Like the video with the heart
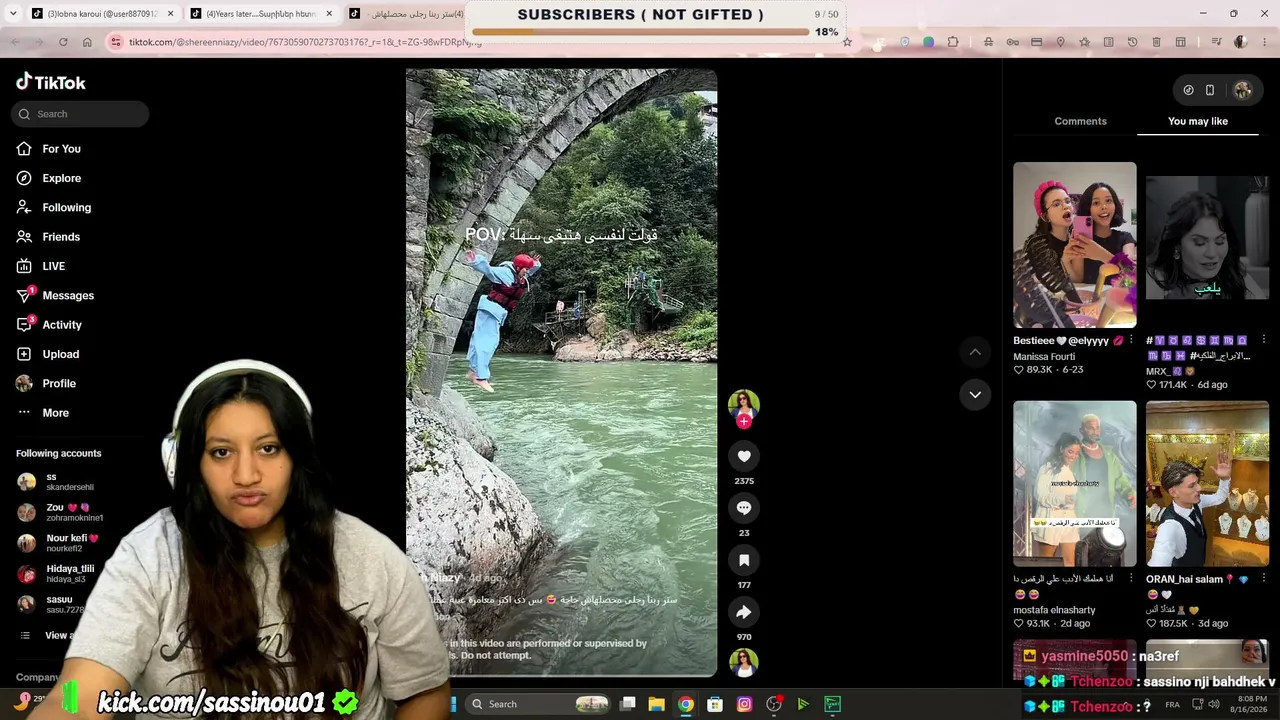1280x720 pixels. [x=744, y=456]
